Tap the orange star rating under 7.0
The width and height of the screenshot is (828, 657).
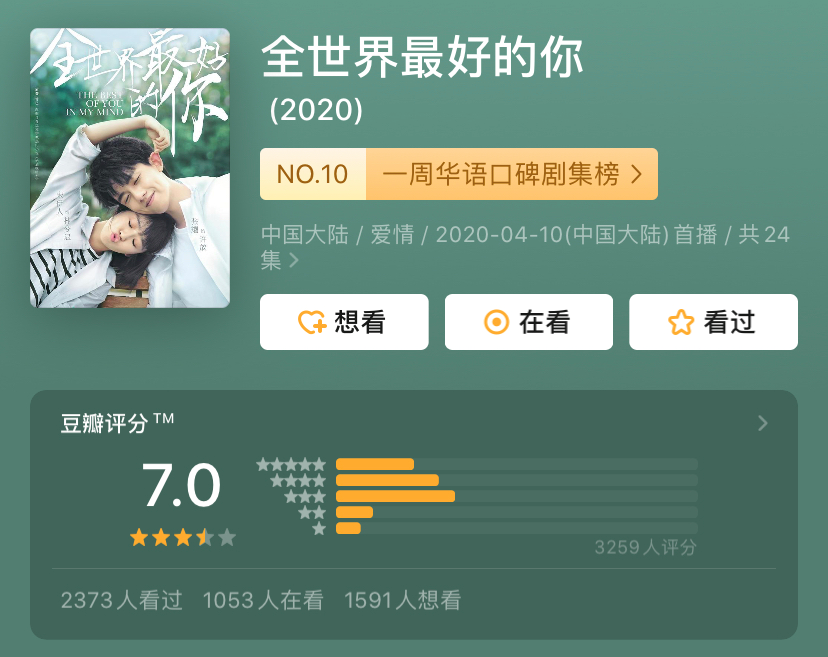click(x=183, y=538)
